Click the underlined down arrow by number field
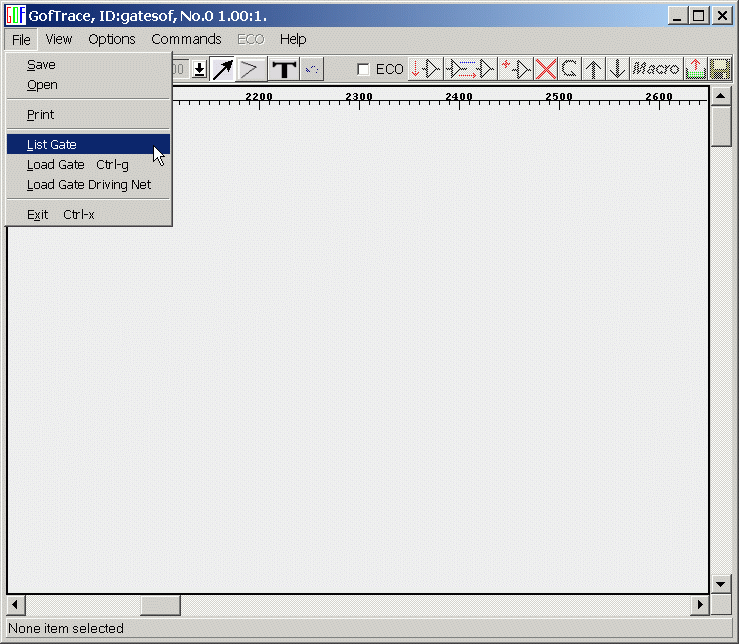 coord(199,69)
